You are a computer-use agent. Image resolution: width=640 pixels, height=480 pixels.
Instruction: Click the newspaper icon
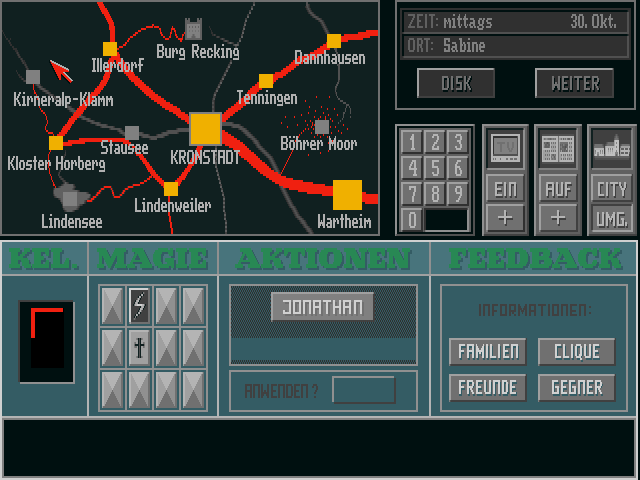(x=558, y=149)
